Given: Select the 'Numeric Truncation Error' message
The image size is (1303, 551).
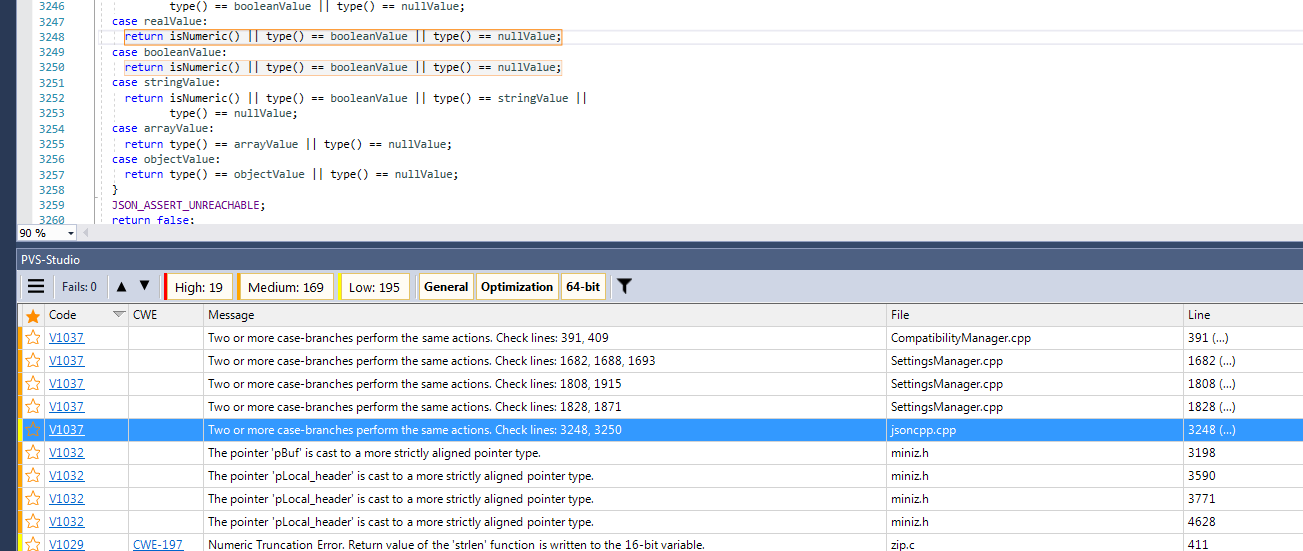Looking at the screenshot, I should 456,545.
